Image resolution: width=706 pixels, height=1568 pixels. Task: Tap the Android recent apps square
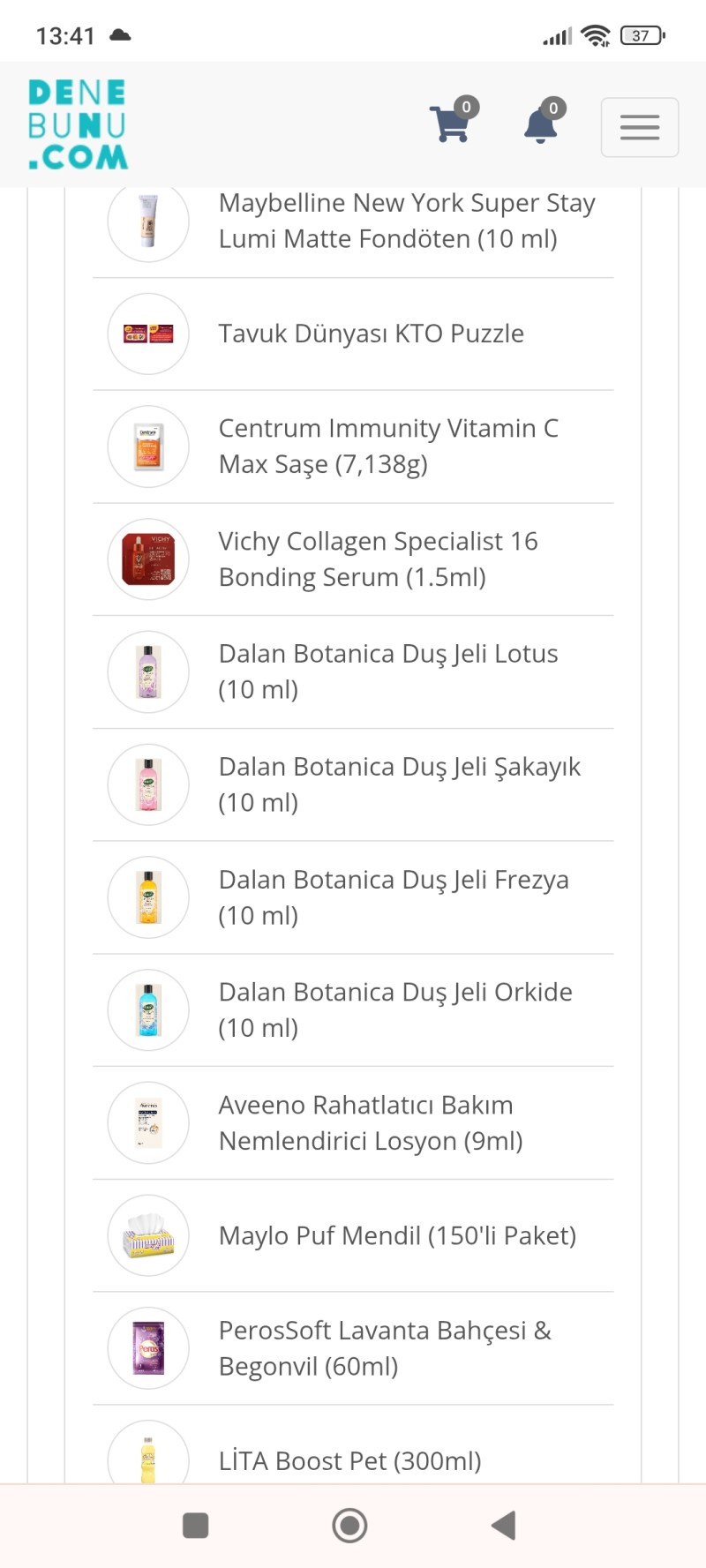(195, 1525)
